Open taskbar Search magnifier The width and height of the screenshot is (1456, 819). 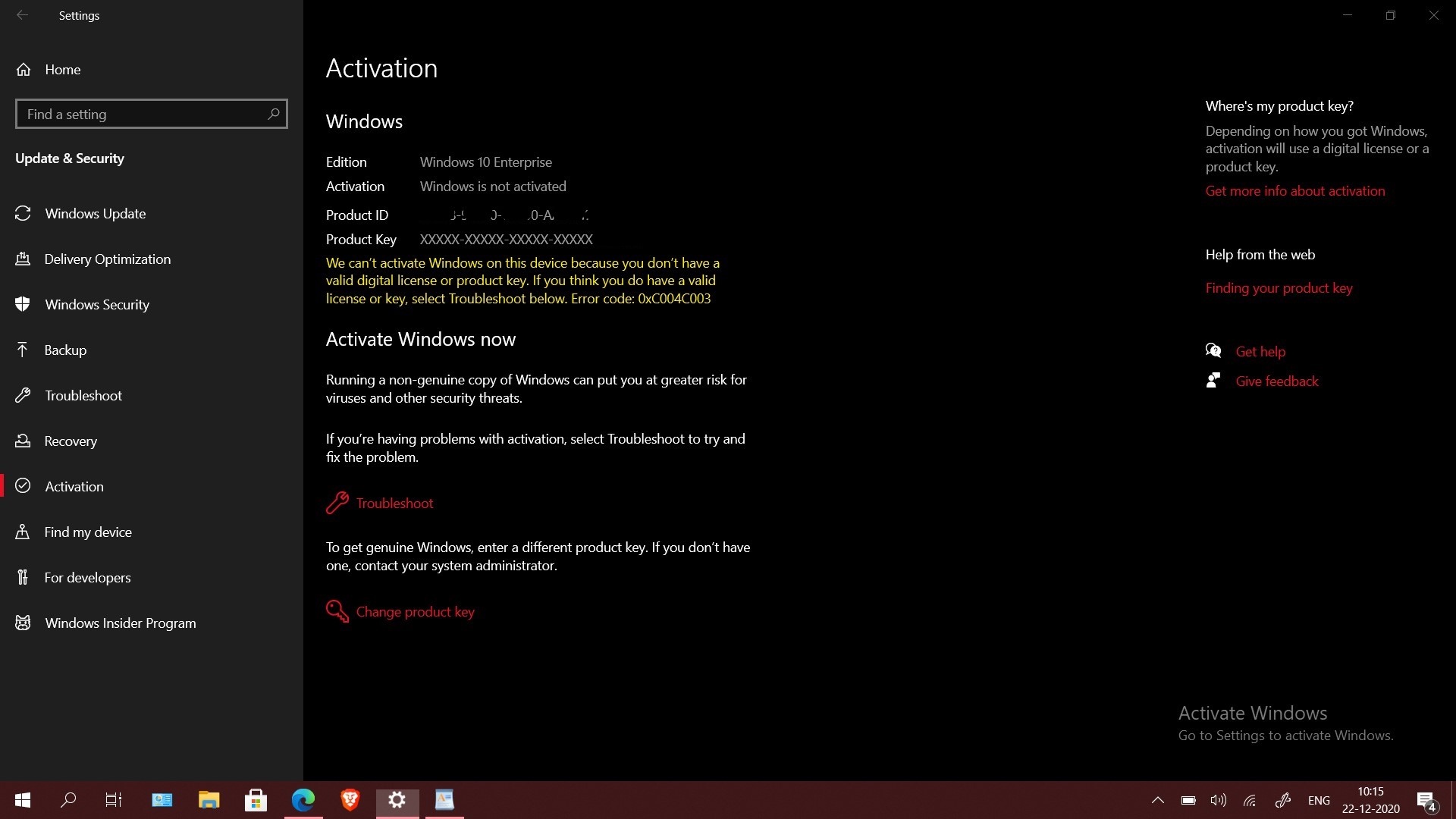pyautogui.click(x=68, y=799)
